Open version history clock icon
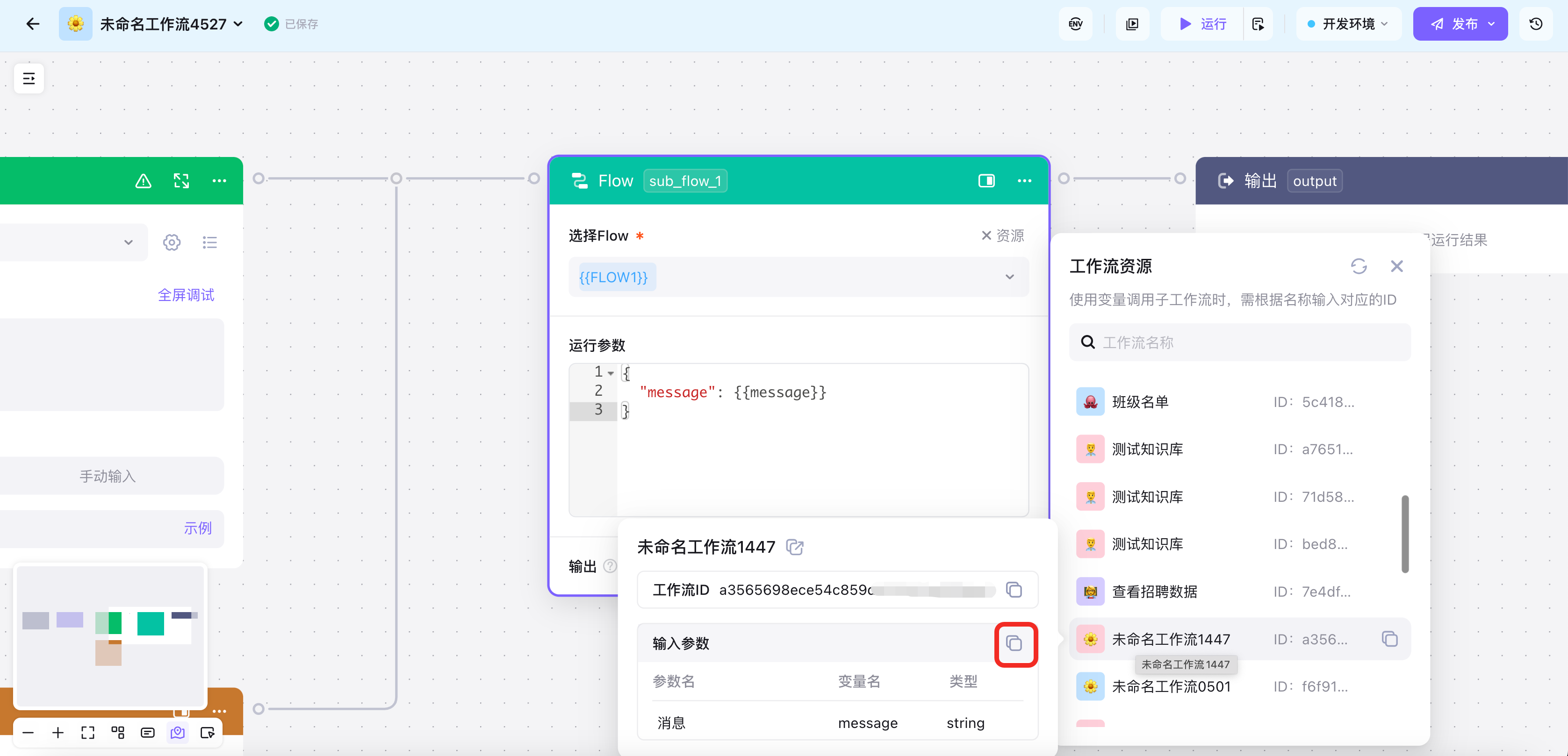Viewport: 1568px width, 756px height. pos(1535,24)
